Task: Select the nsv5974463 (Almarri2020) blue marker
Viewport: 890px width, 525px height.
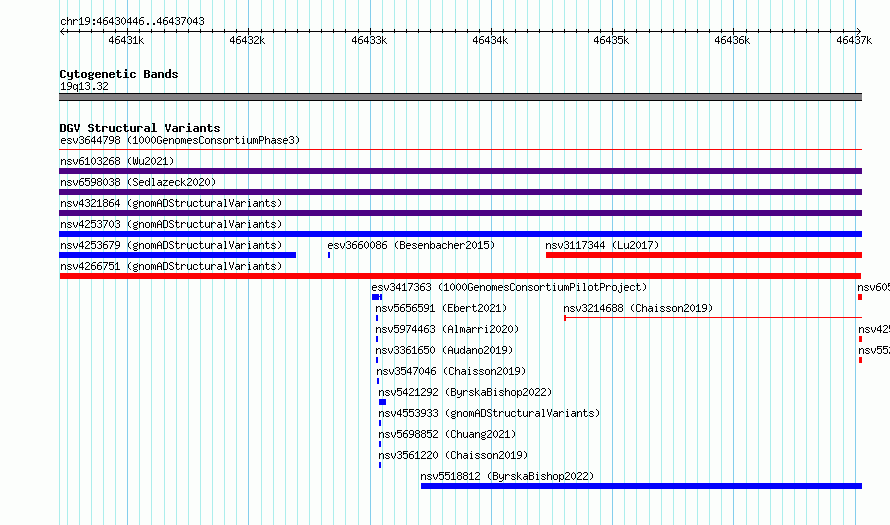Action: [x=377, y=339]
